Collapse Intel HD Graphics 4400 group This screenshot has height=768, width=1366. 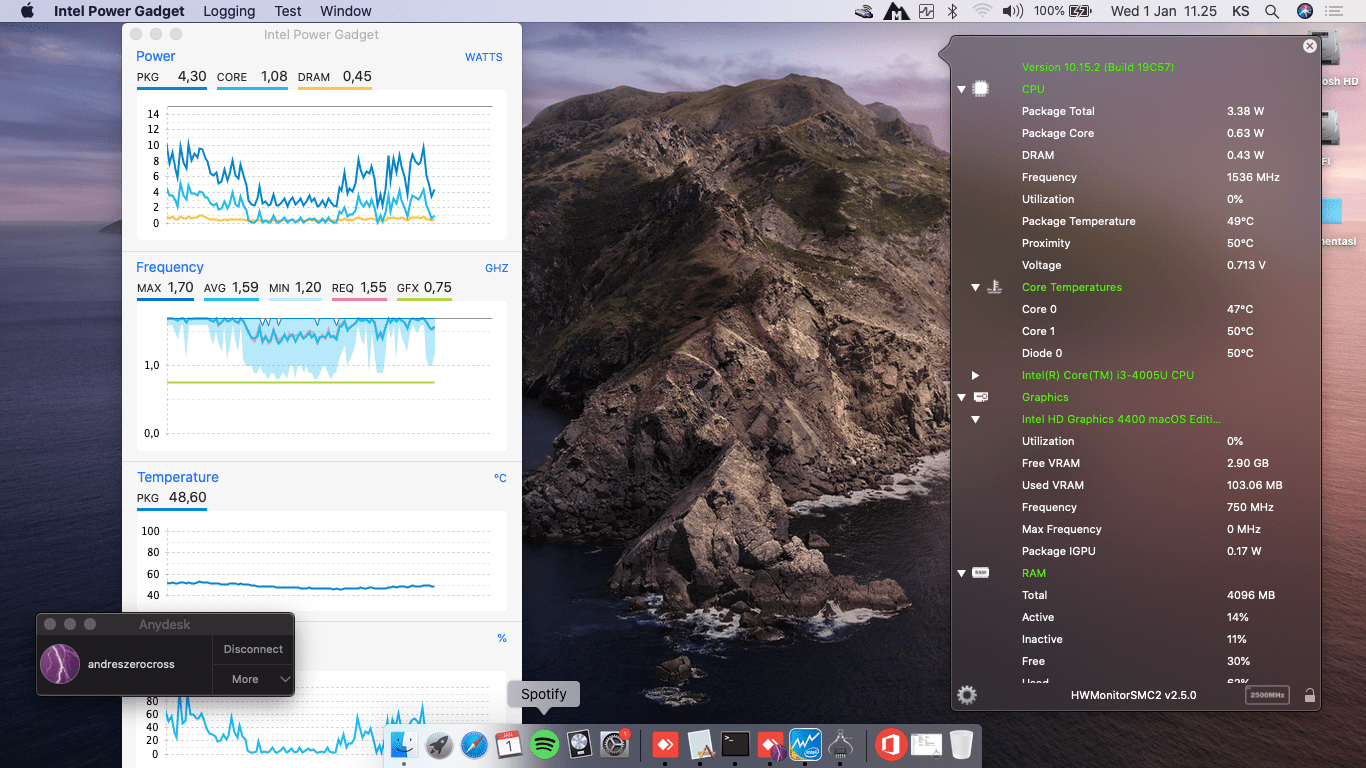975,419
